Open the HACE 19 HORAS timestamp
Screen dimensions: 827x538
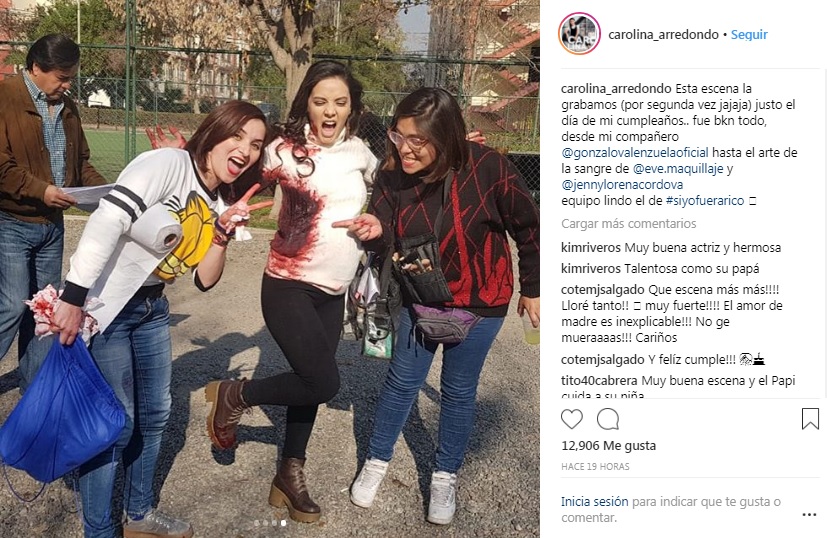click(x=595, y=466)
